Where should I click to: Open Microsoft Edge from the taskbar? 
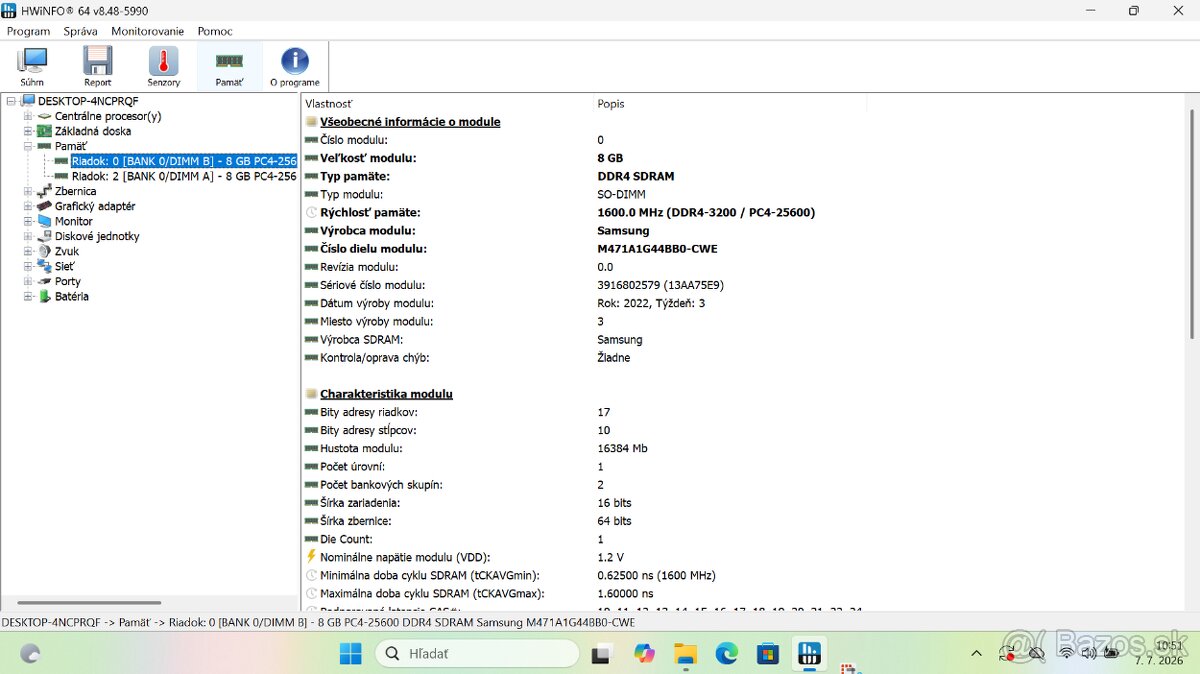pyautogui.click(x=726, y=654)
